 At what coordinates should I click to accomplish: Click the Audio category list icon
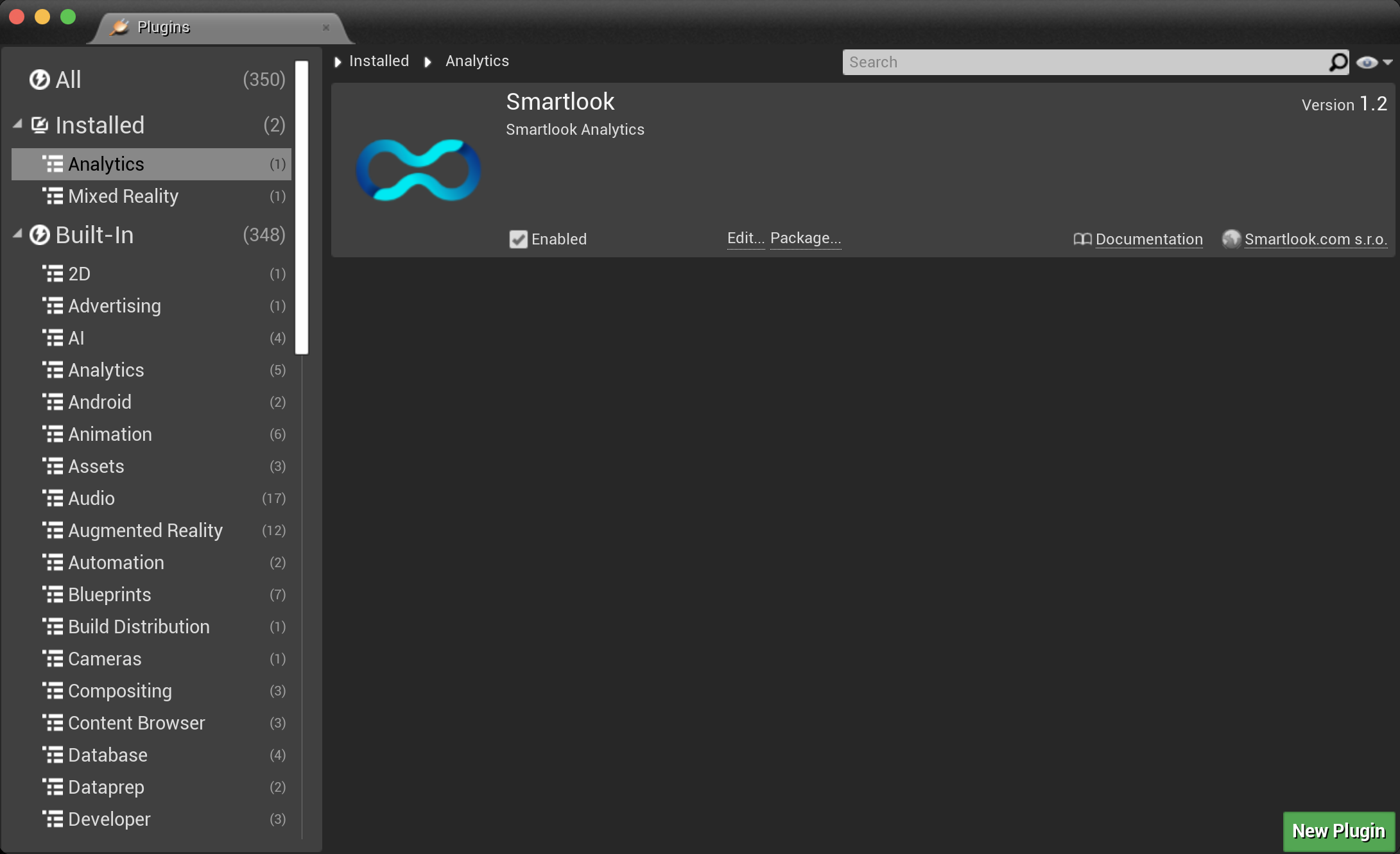pyautogui.click(x=53, y=499)
